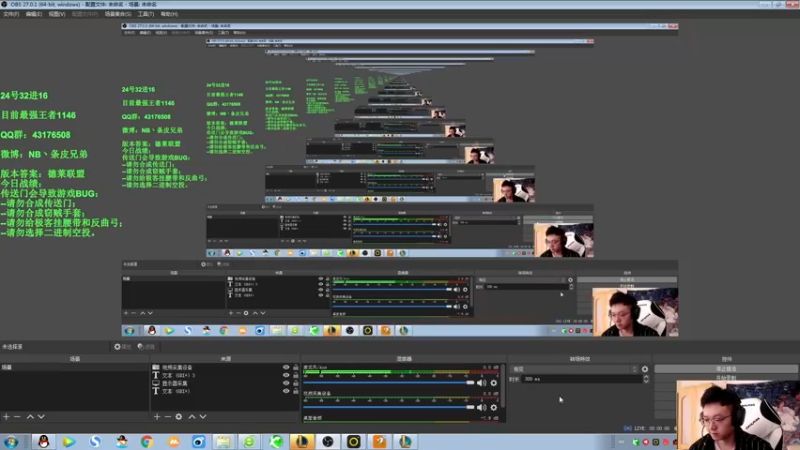Open the scene transition type dropdown
Viewport: 800px width, 450px height.
[x=575, y=369]
